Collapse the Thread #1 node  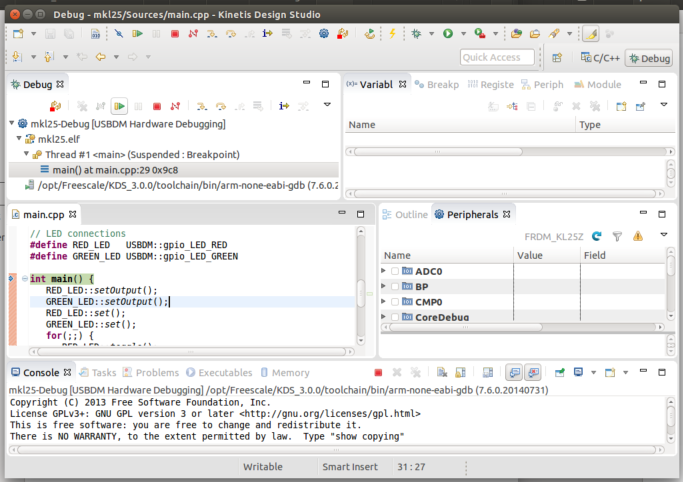pos(26,154)
